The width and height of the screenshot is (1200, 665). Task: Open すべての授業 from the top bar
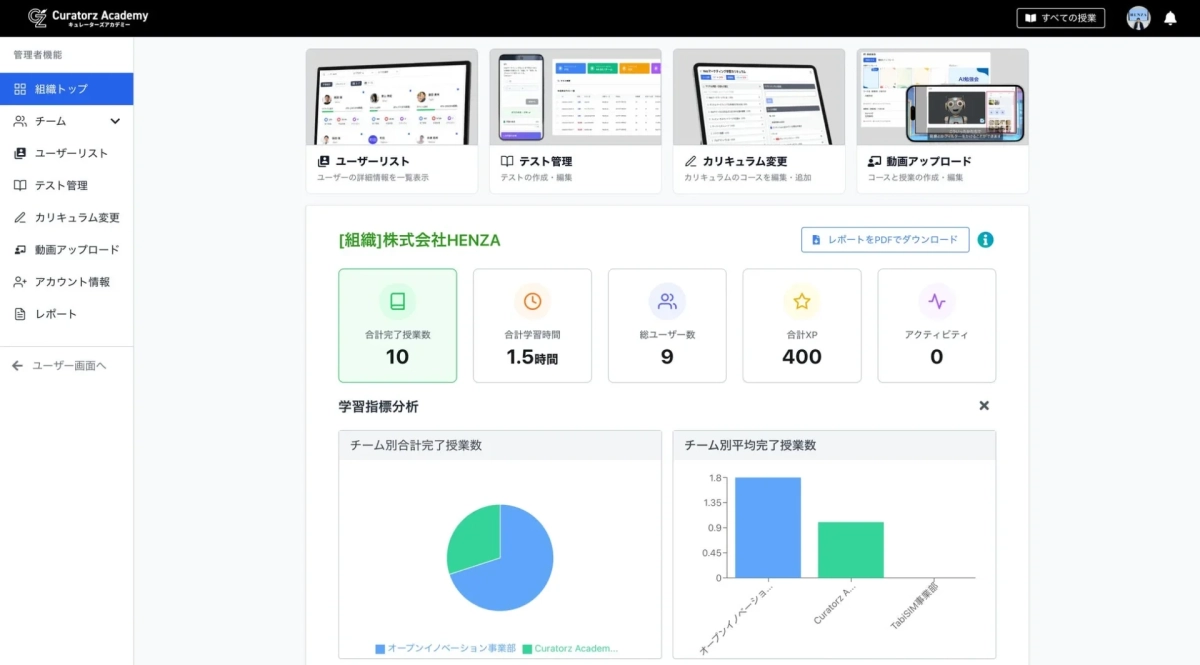[x=1061, y=17]
